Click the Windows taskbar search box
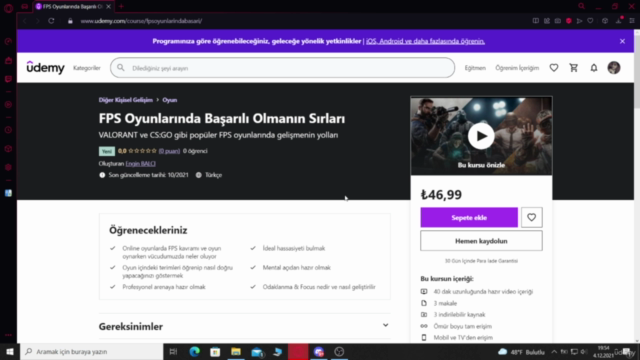Image resolution: width=640 pixels, height=360 pixels. point(91,351)
